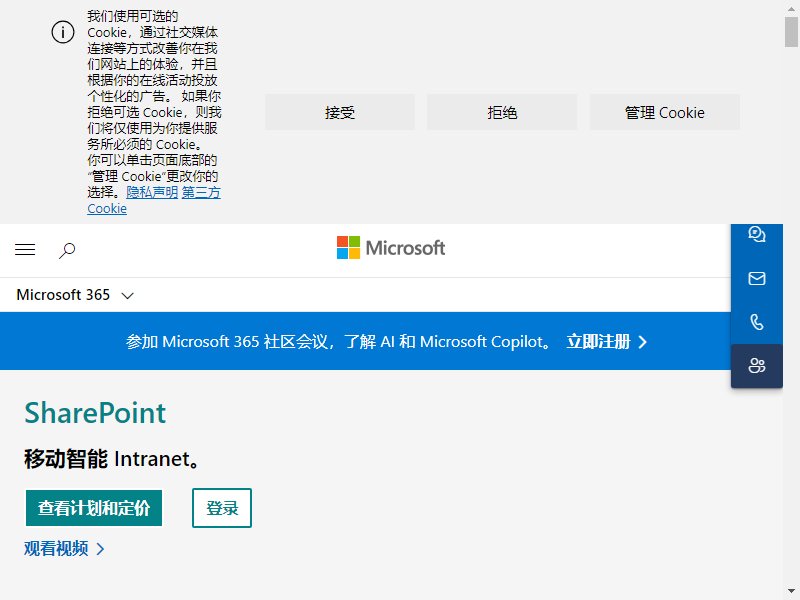Viewport: 800px width, 600px height.
Task: Click the 登录 button
Action: click(222, 508)
